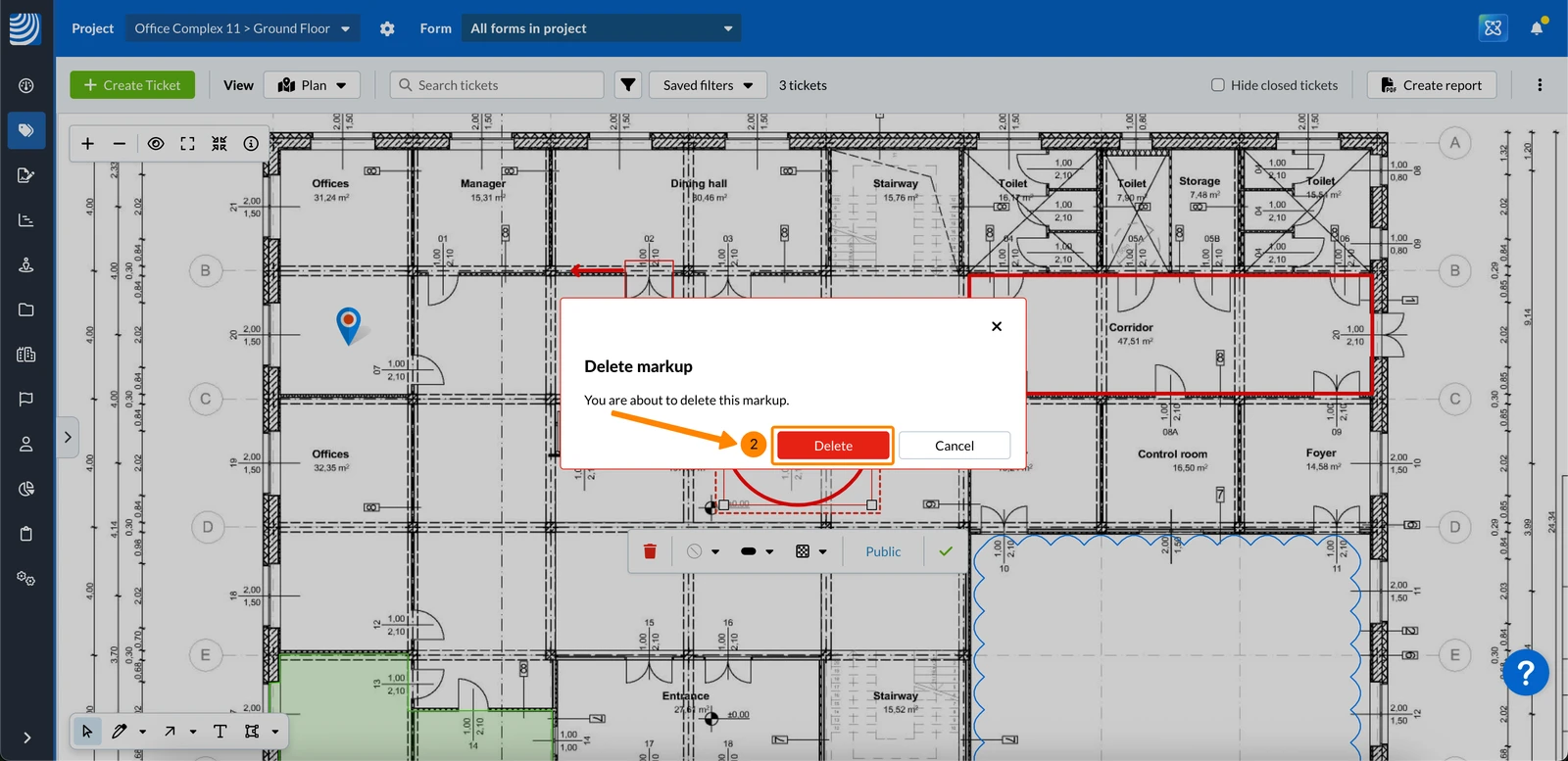Click the filter funnel icon
The image size is (1568, 761).
(628, 85)
